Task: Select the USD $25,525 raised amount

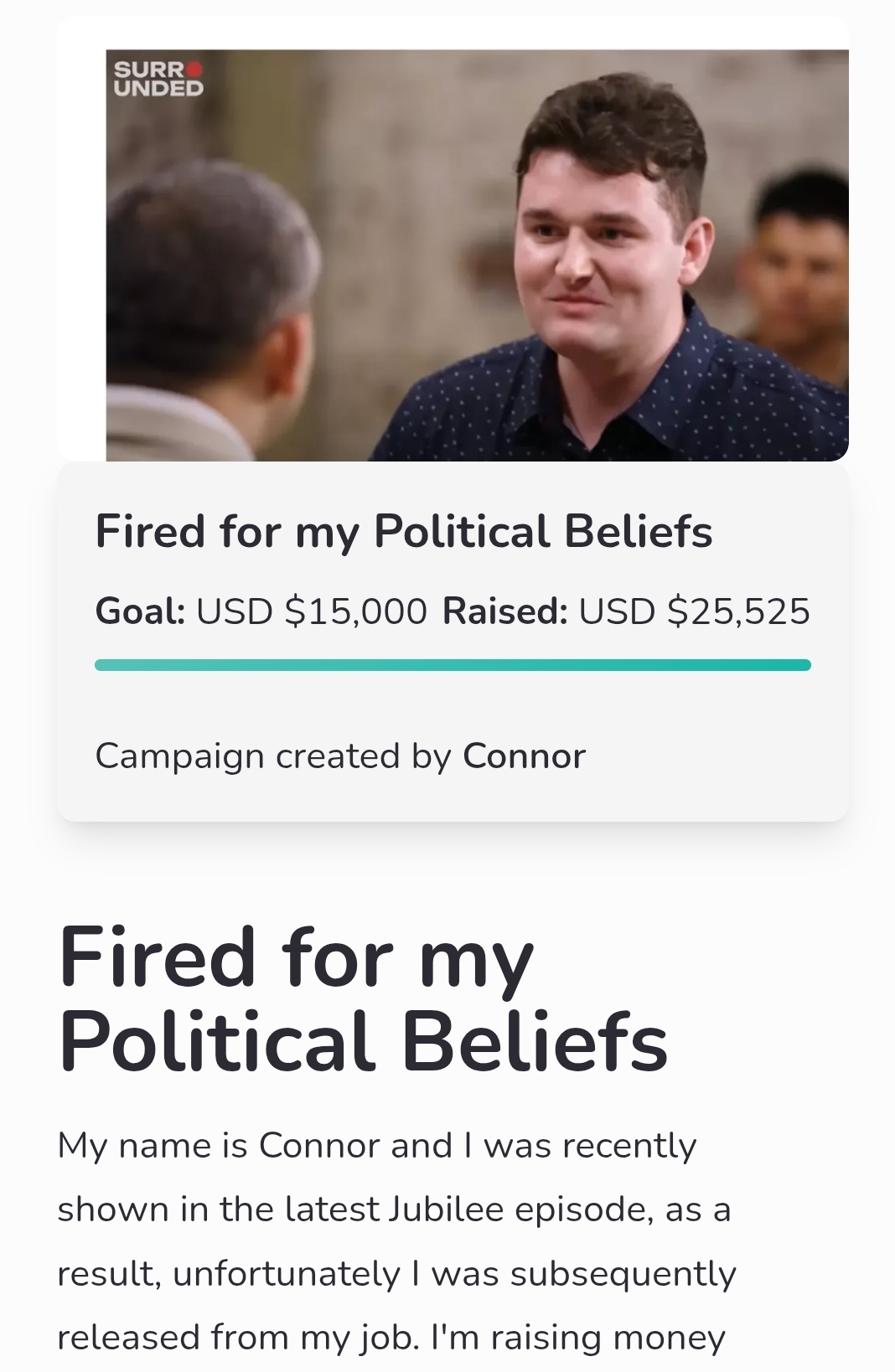Action: (695, 611)
